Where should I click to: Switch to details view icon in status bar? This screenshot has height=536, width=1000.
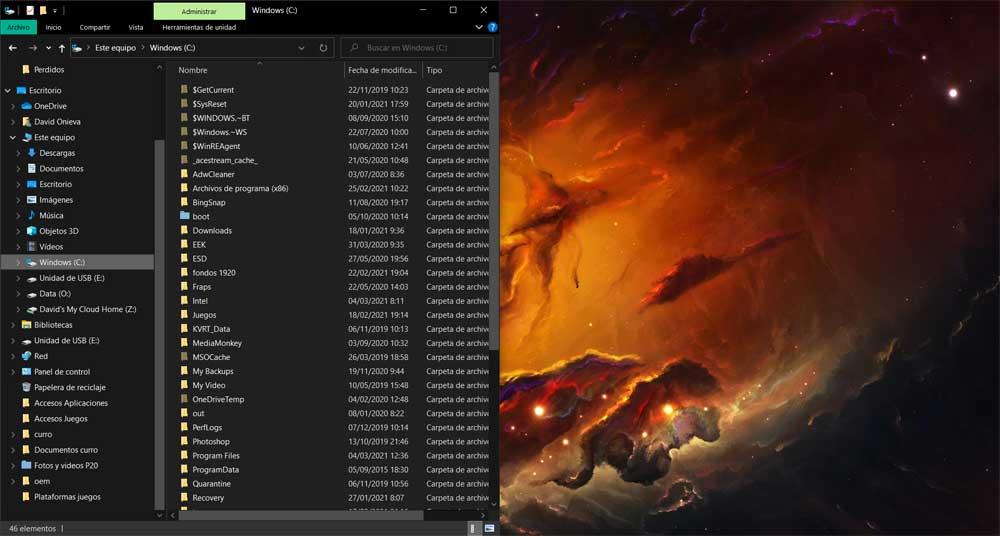(x=474, y=528)
